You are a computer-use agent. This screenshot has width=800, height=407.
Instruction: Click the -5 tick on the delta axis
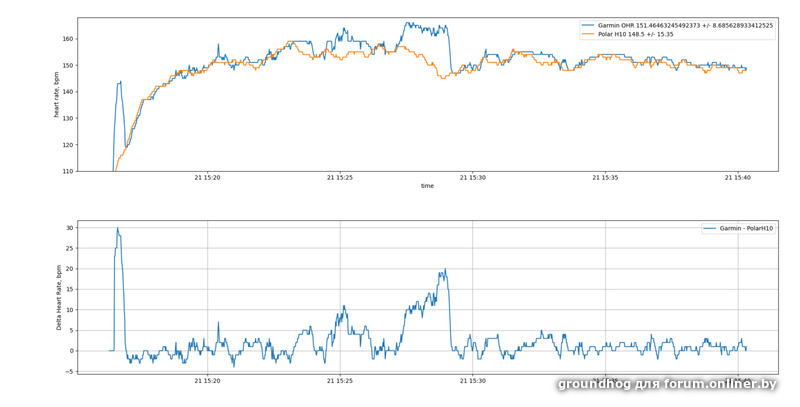70,371
